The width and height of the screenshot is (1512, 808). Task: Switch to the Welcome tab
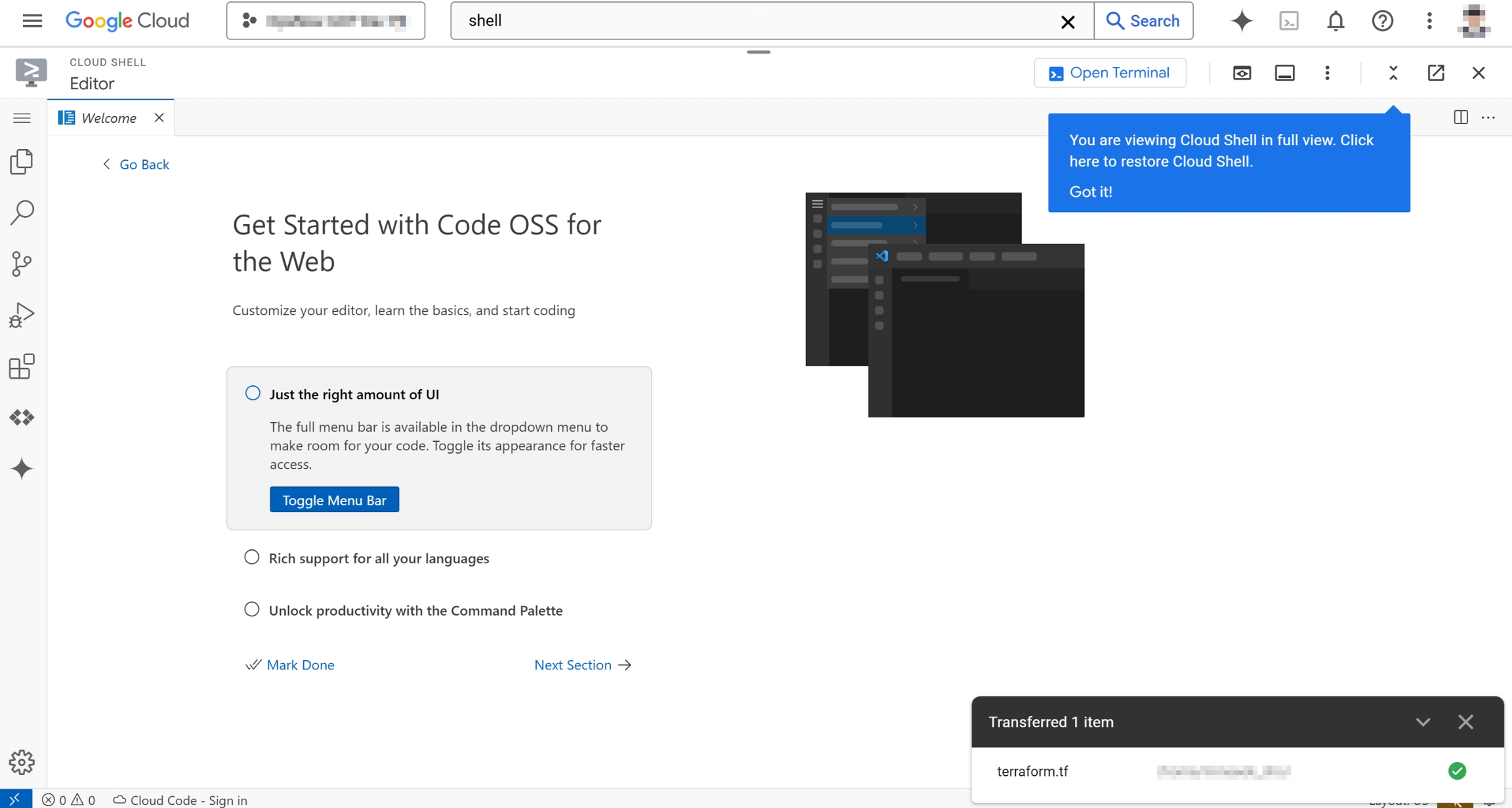pos(108,118)
